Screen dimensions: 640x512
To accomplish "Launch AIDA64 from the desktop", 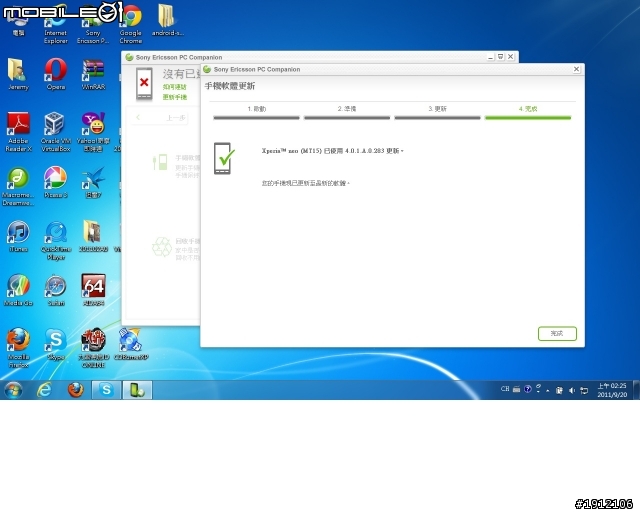I will (93, 290).
